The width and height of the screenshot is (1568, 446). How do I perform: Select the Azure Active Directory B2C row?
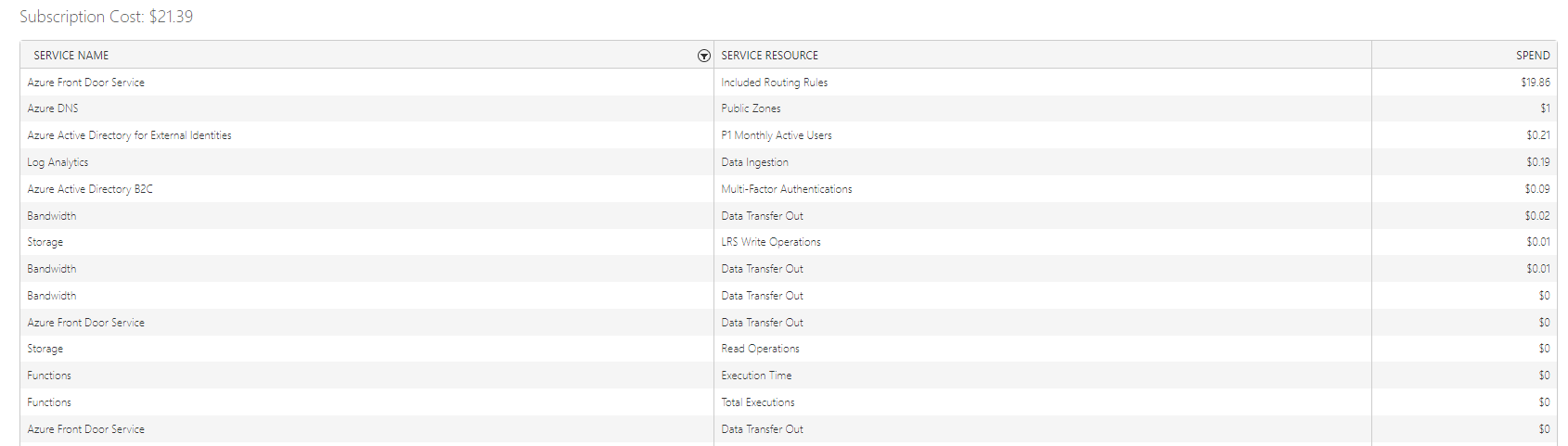pos(789,189)
